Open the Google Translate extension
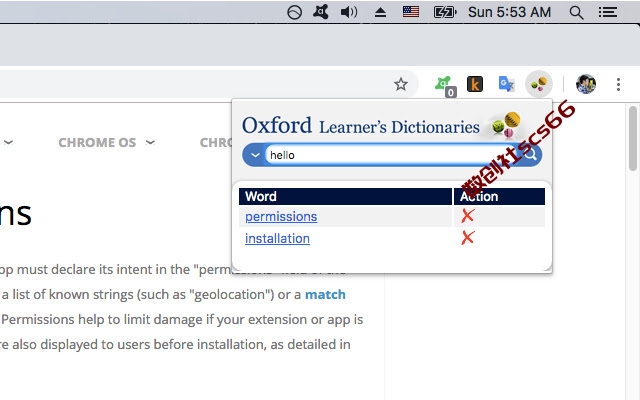This screenshot has height=400, width=640. [507, 84]
